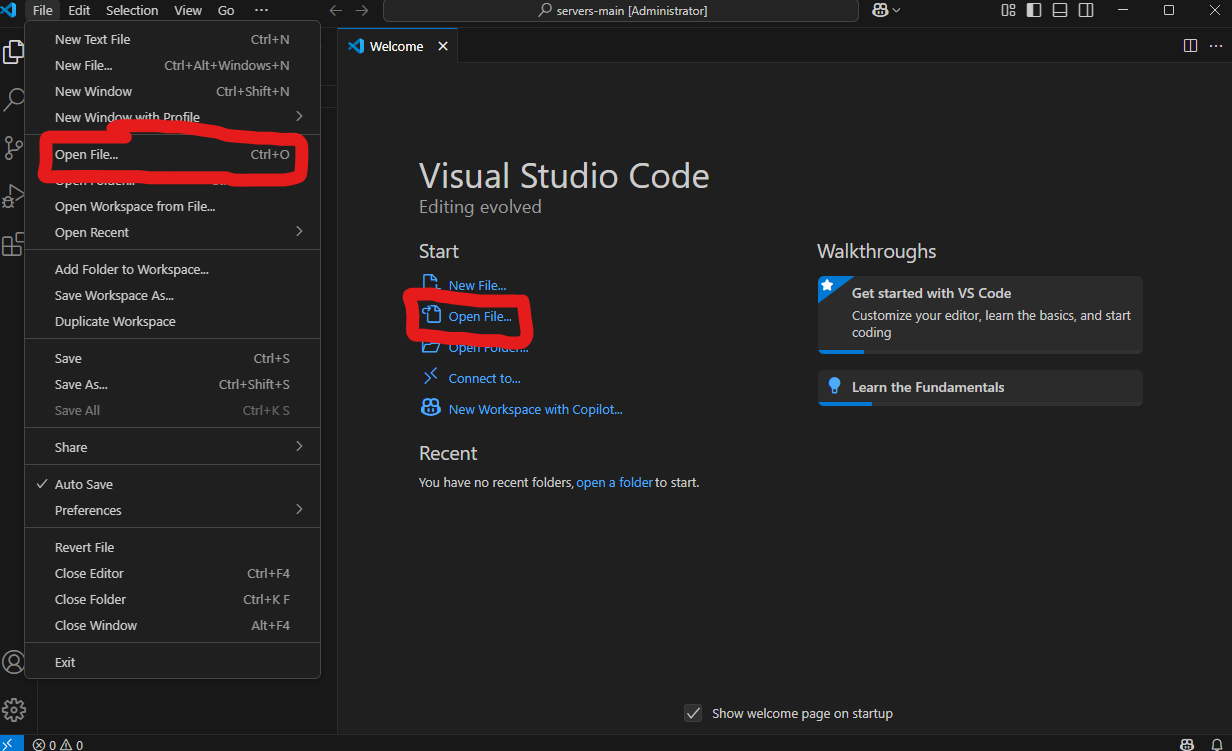Screen dimensions: 1232x751
Task: Click New File... link on Welcome page
Action: coord(477,285)
